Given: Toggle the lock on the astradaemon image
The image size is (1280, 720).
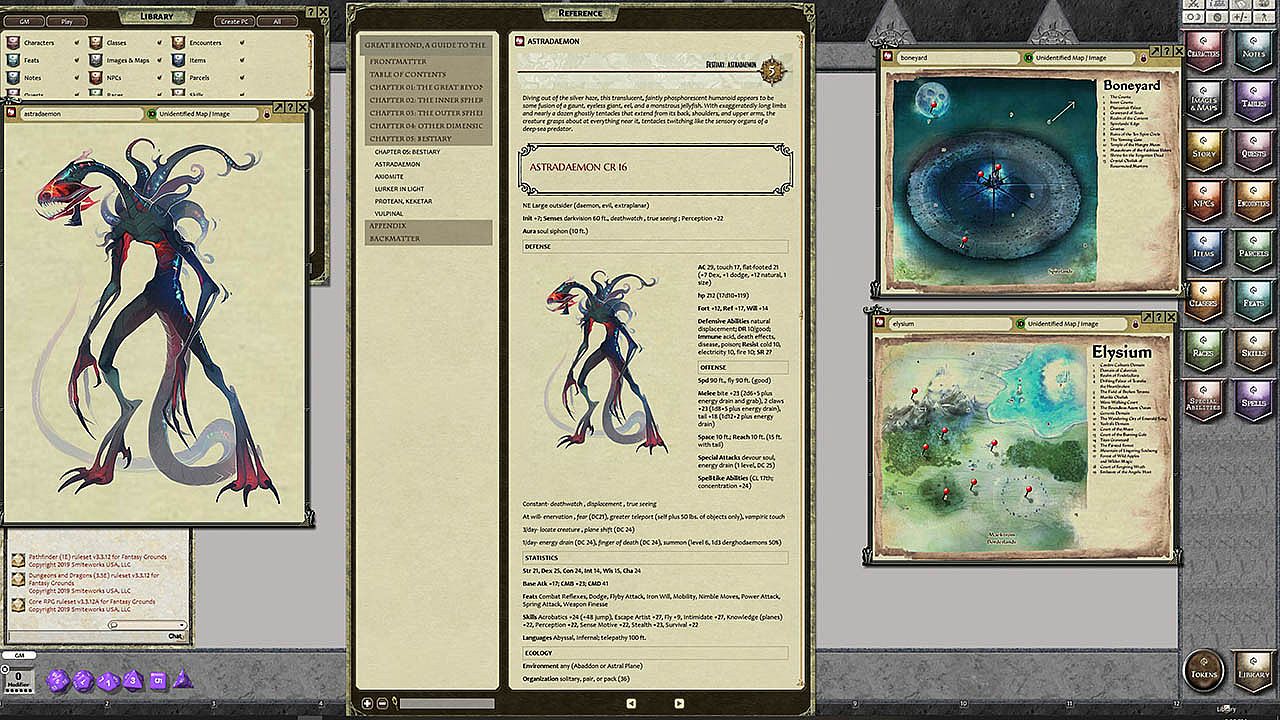Looking at the screenshot, I should pyautogui.click(x=267, y=114).
